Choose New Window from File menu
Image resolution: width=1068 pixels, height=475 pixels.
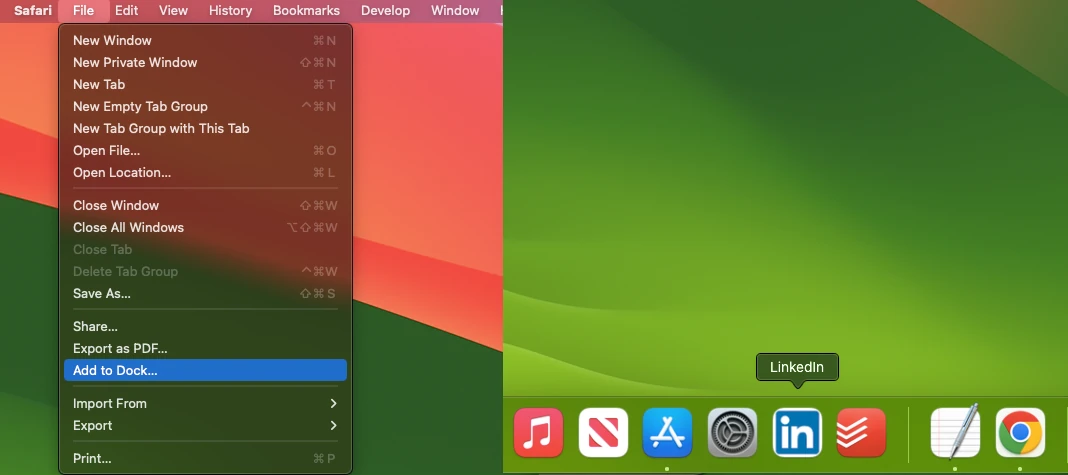[x=205, y=40]
